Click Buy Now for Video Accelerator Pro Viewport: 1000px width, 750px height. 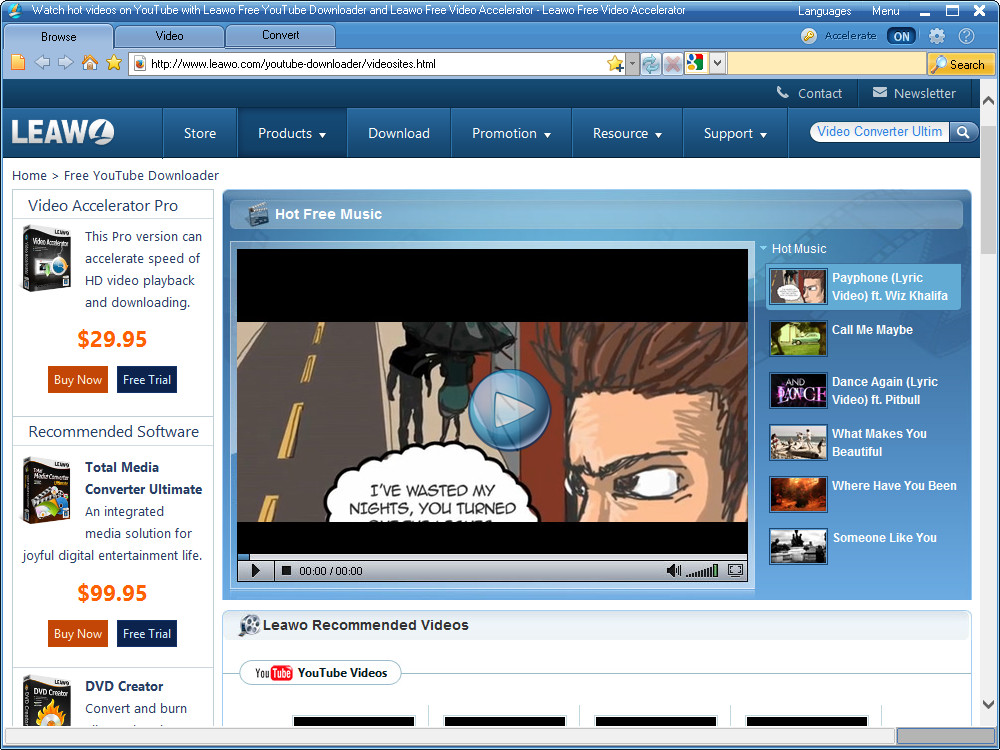(x=78, y=379)
